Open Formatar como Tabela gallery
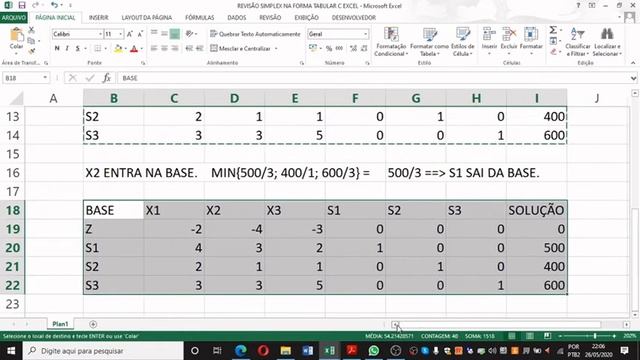640x360 pixels. (x=429, y=42)
